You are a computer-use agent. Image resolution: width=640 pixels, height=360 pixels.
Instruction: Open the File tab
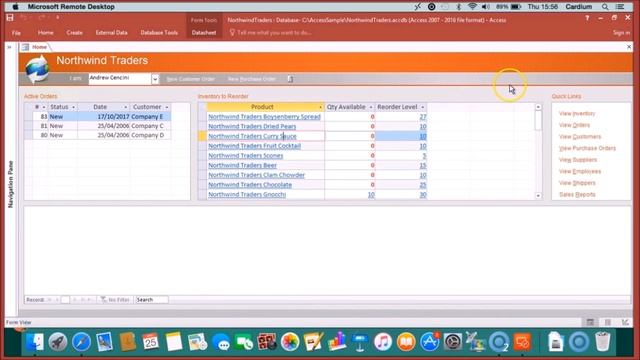tap(16, 33)
